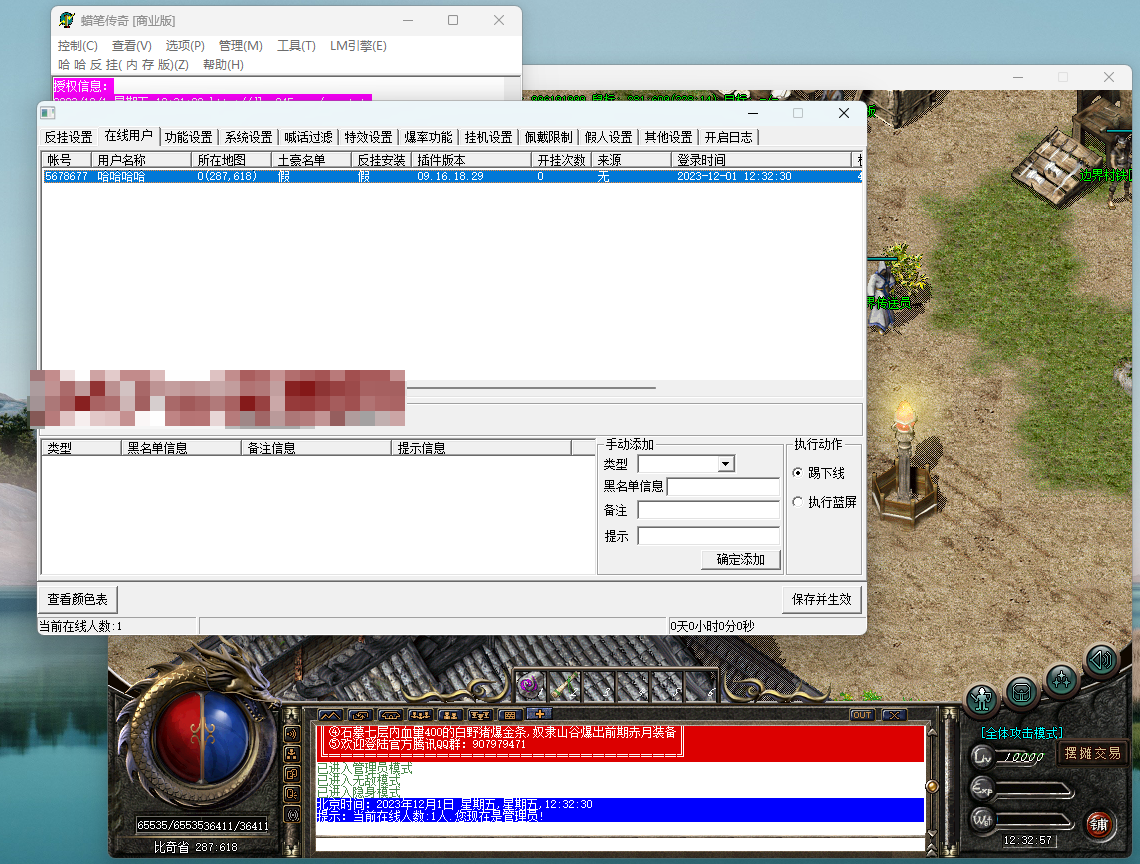This screenshot has height=864, width=1140.
Task: Open the red 铺 shop icon
Action: click(x=1099, y=824)
